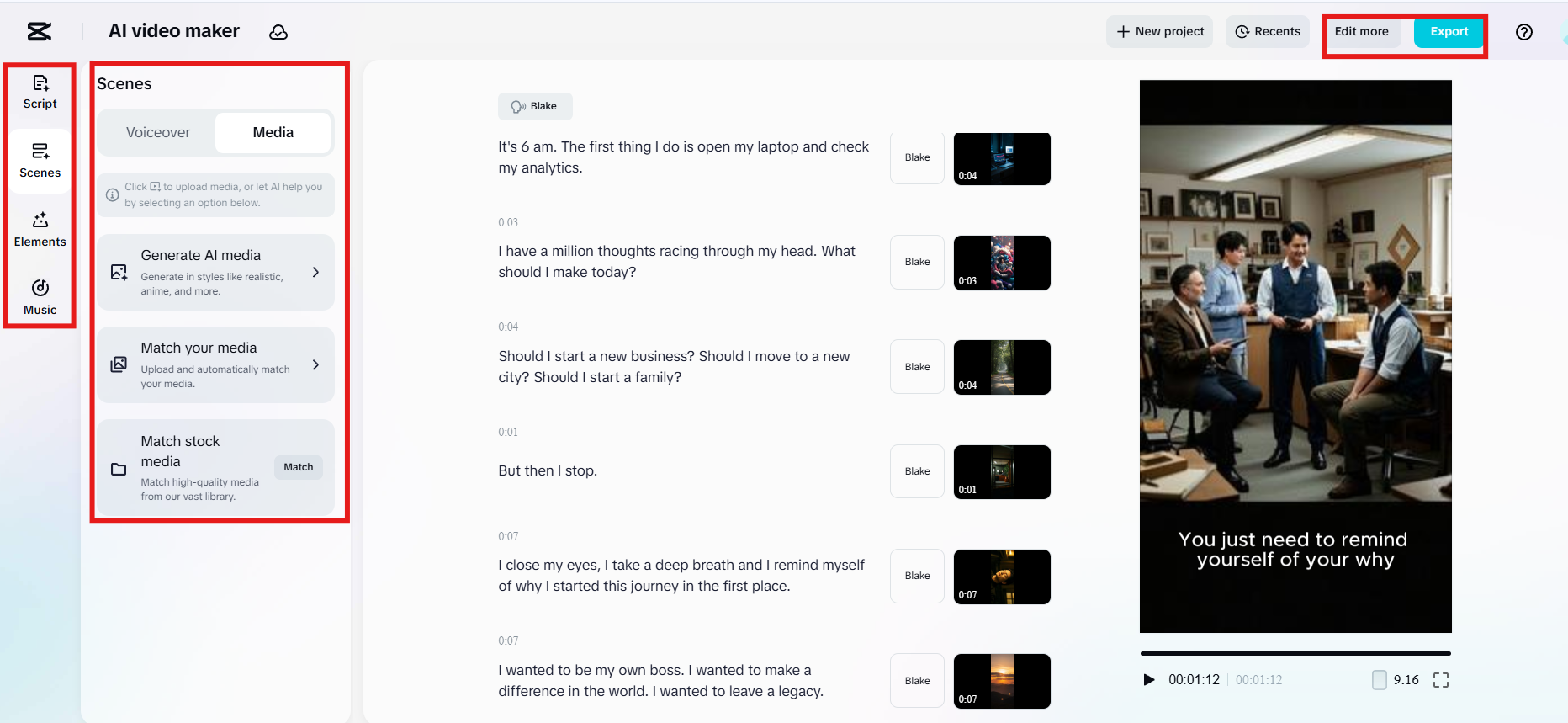
Task: Click the 'Scenes' panel heading
Action: pos(124,84)
